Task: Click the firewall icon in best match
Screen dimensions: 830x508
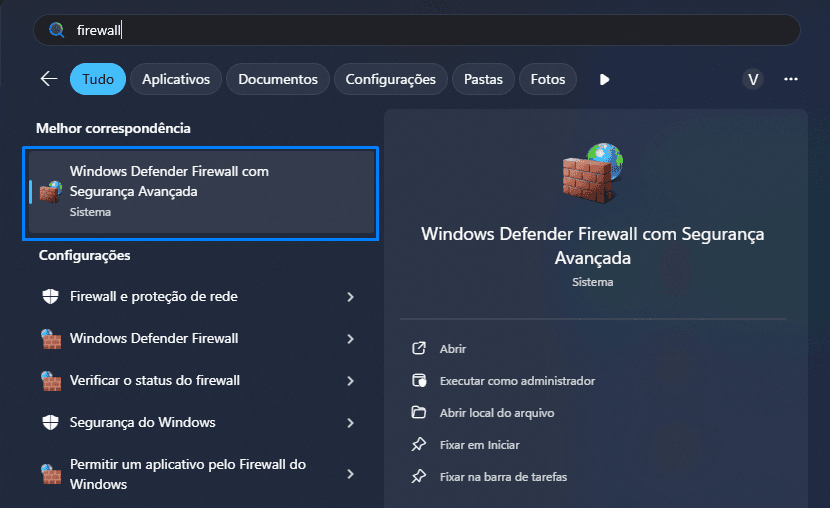Action: (x=51, y=192)
